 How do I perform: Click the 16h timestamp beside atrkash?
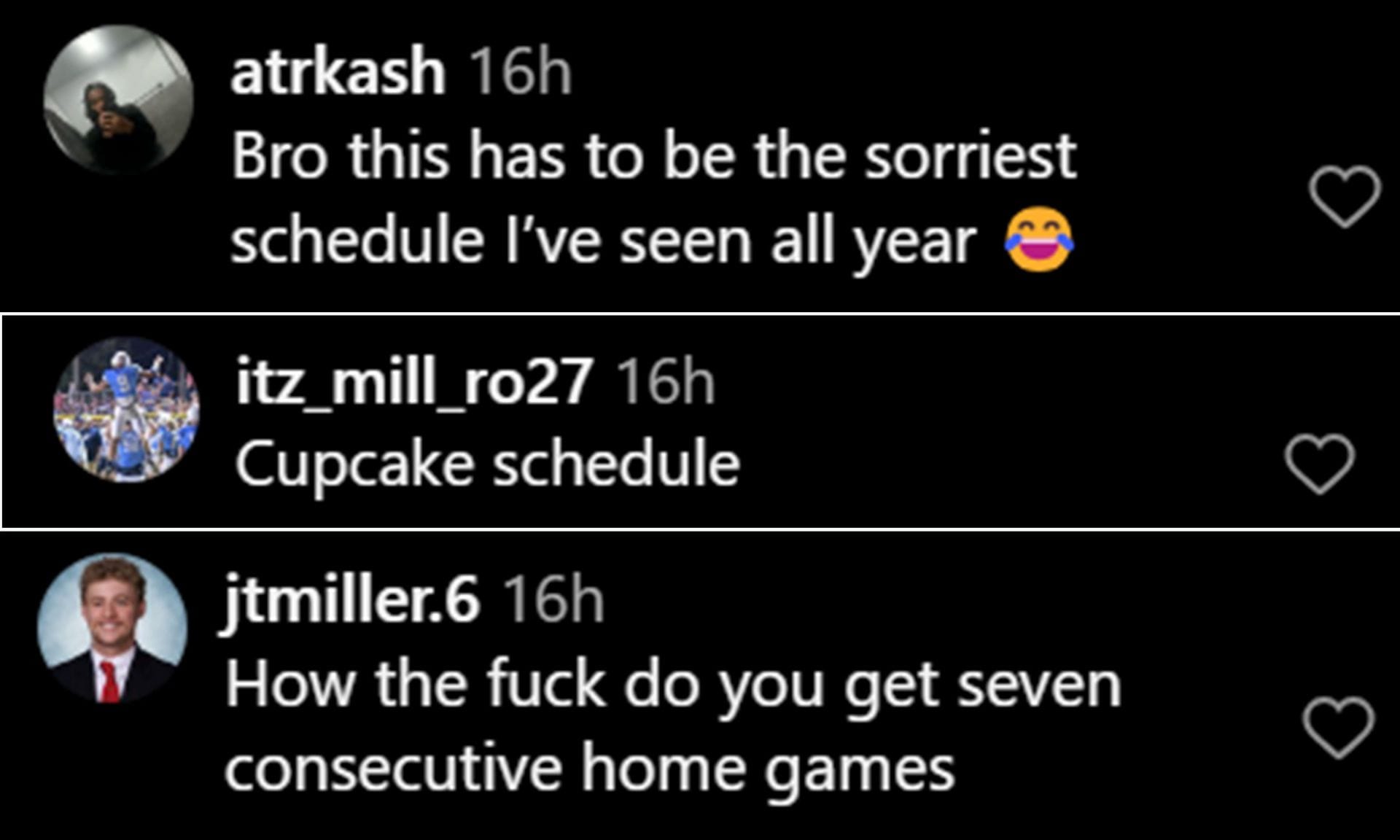[x=520, y=71]
